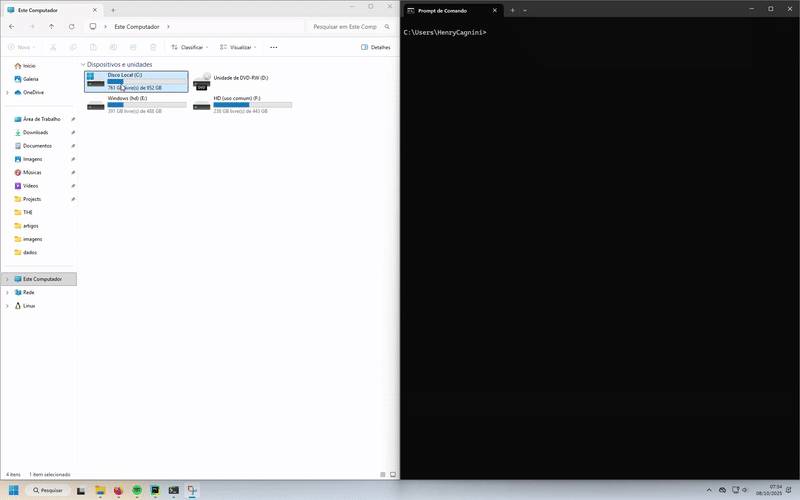Switch to large icons view in status bar
This screenshot has width=800, height=500.
coord(391,474)
